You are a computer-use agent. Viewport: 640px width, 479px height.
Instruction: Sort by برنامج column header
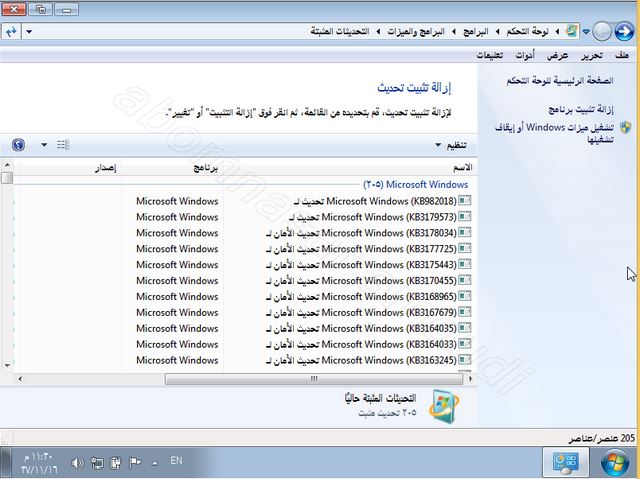206,168
